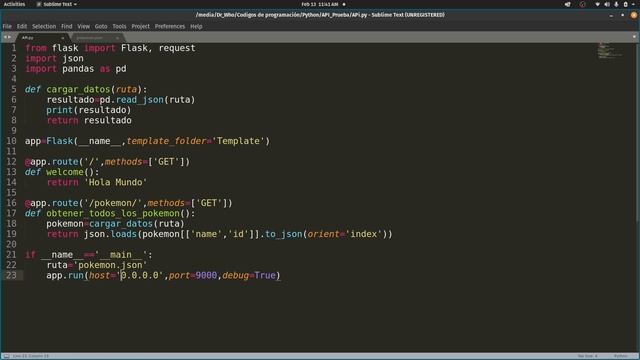Click '/pokemon/' route string on line 16
Screen dimensions: 640x360
tap(113, 203)
